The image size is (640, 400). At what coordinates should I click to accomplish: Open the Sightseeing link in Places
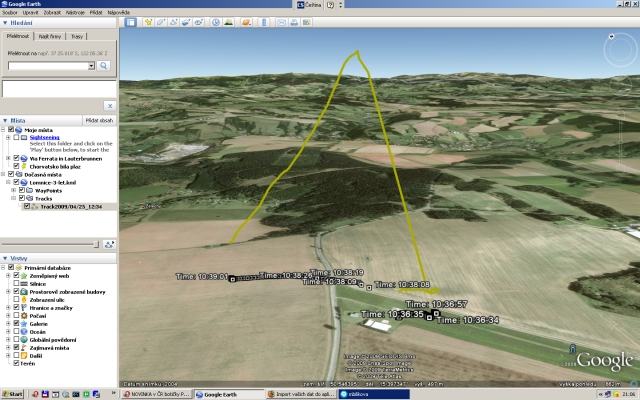click(43, 137)
